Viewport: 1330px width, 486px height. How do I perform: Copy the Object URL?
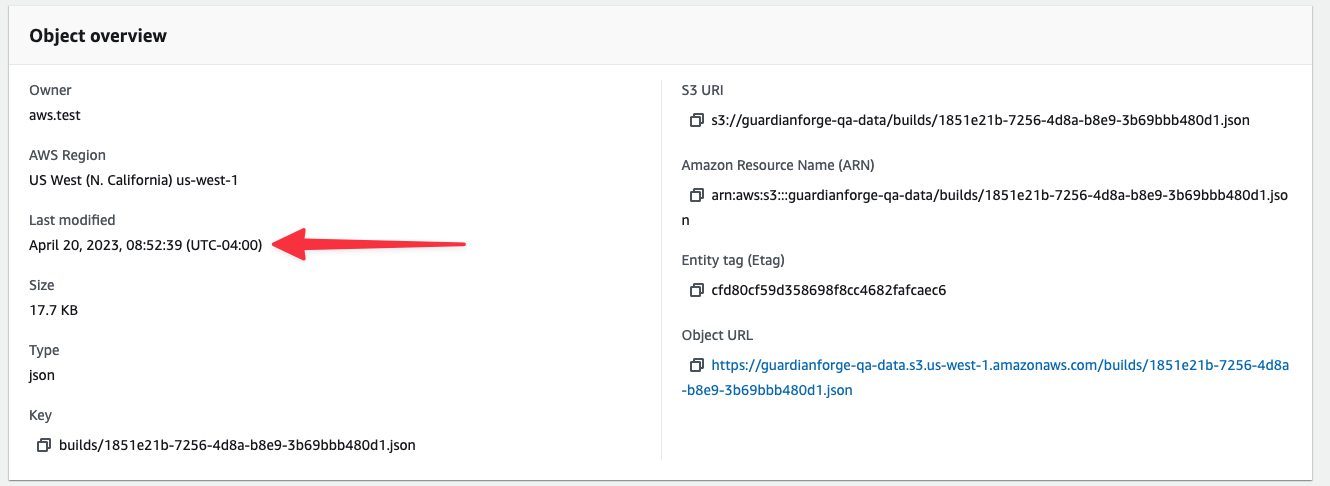(696, 366)
